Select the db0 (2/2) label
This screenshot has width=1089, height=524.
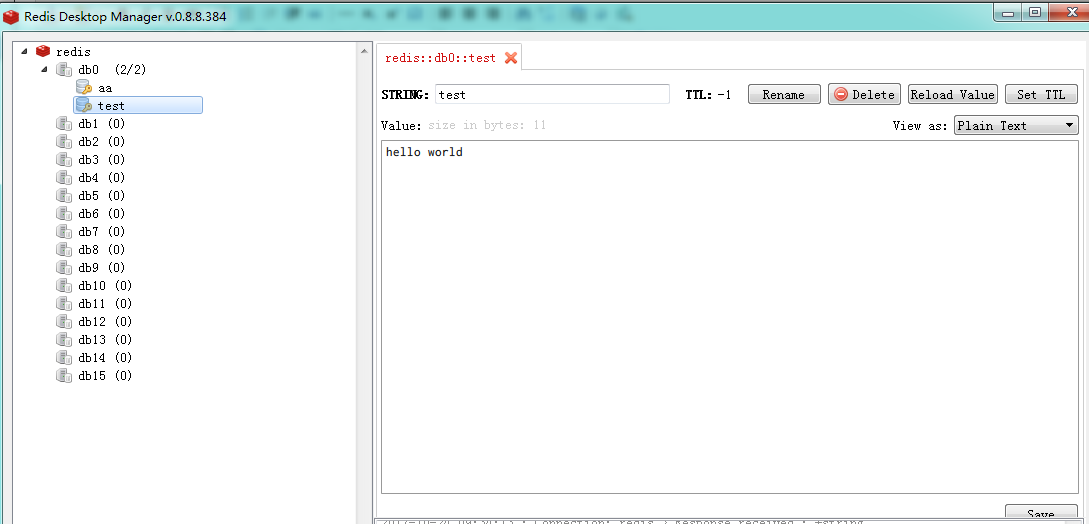click(x=112, y=69)
